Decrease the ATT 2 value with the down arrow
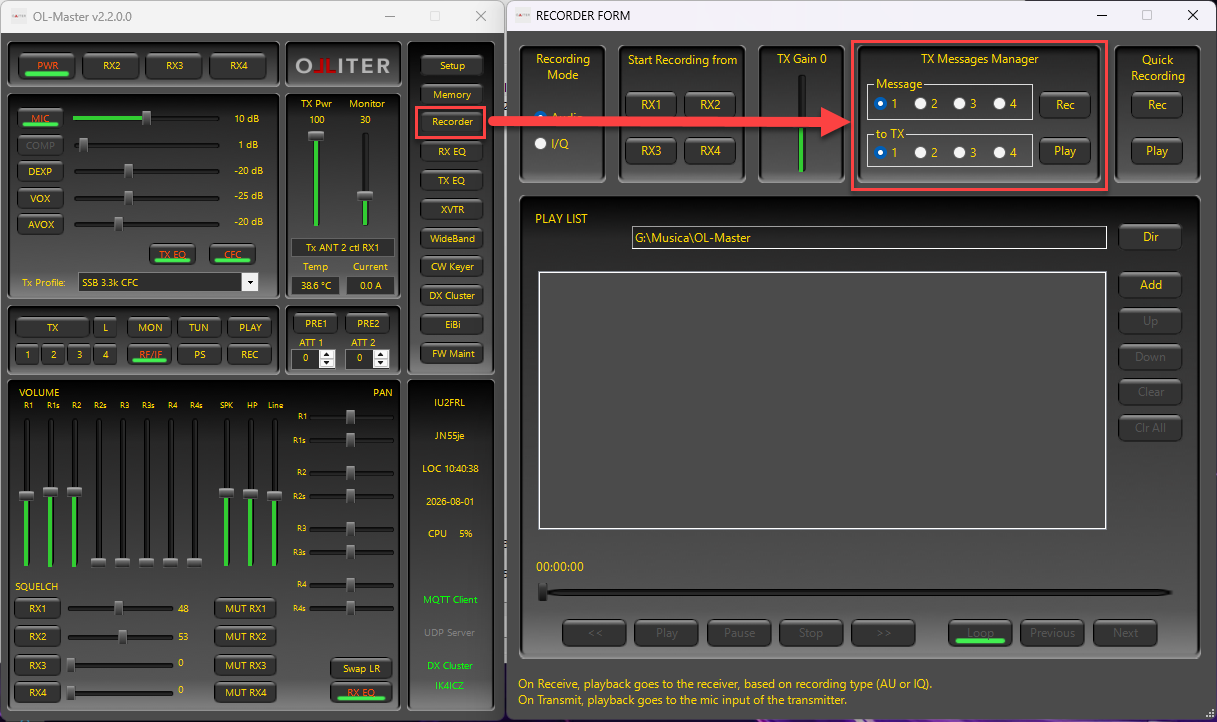 click(382, 363)
